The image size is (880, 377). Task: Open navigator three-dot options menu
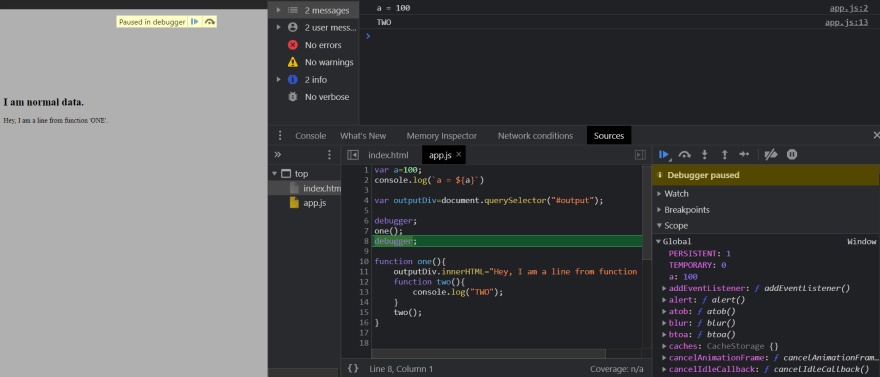tap(329, 155)
